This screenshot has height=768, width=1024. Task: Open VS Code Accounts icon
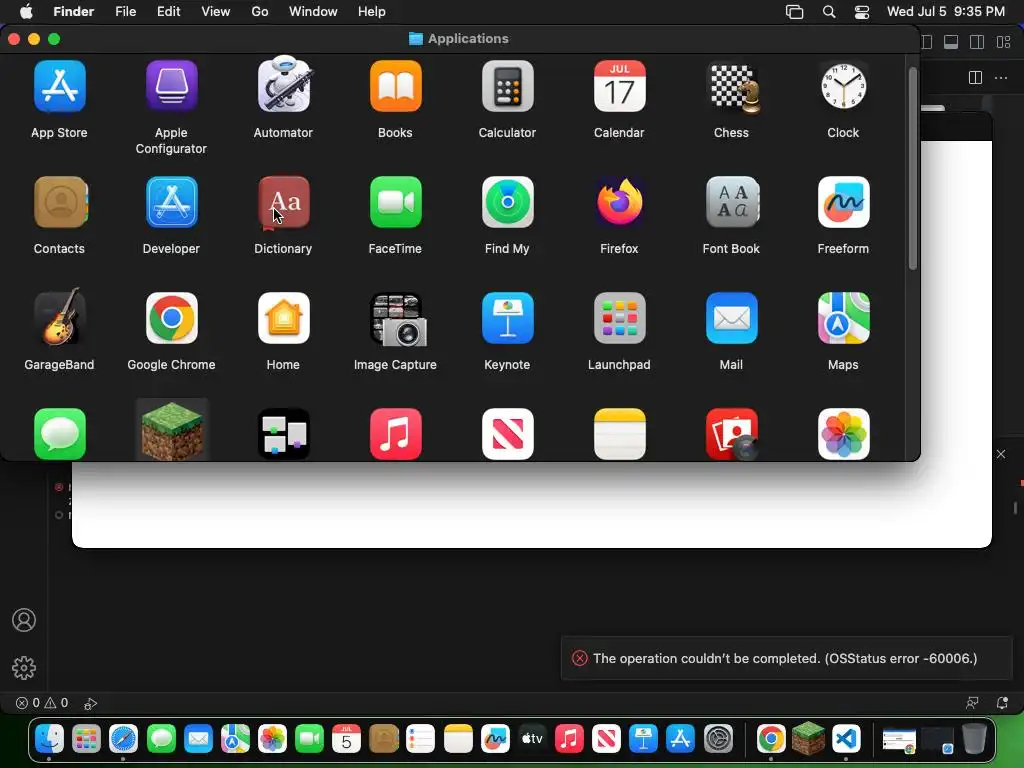point(24,620)
